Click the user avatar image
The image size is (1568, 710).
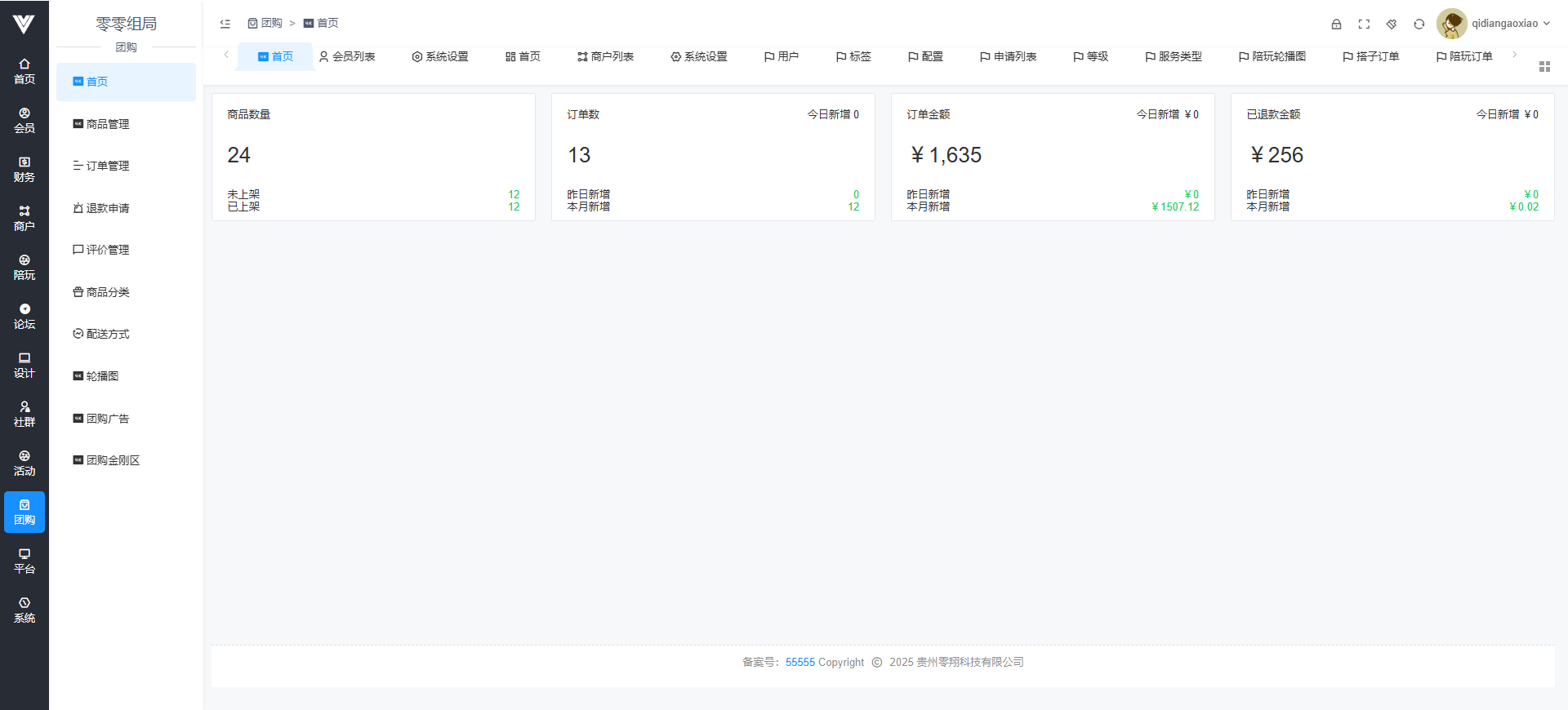[x=1451, y=24]
